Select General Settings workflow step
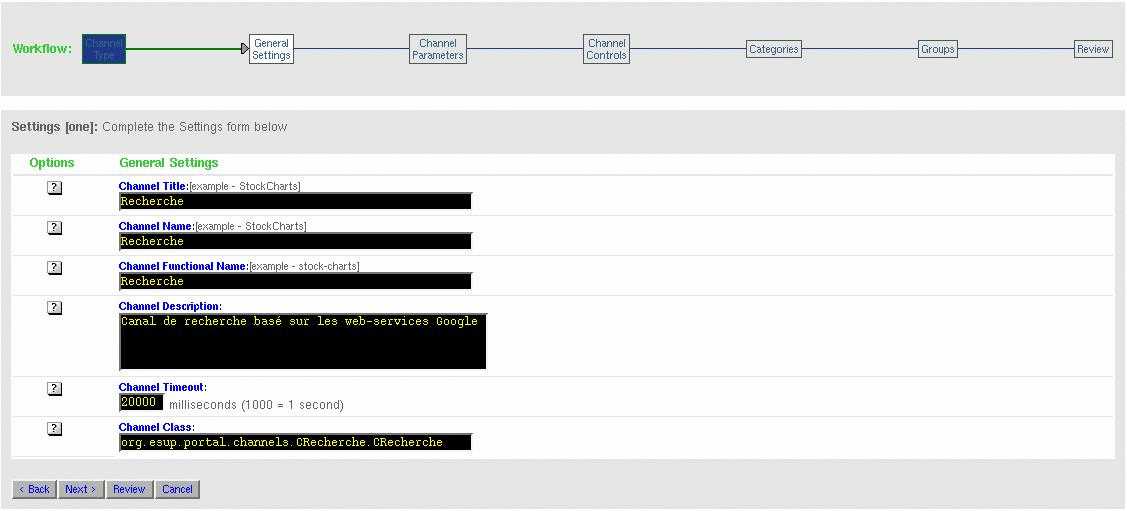 tap(271, 49)
